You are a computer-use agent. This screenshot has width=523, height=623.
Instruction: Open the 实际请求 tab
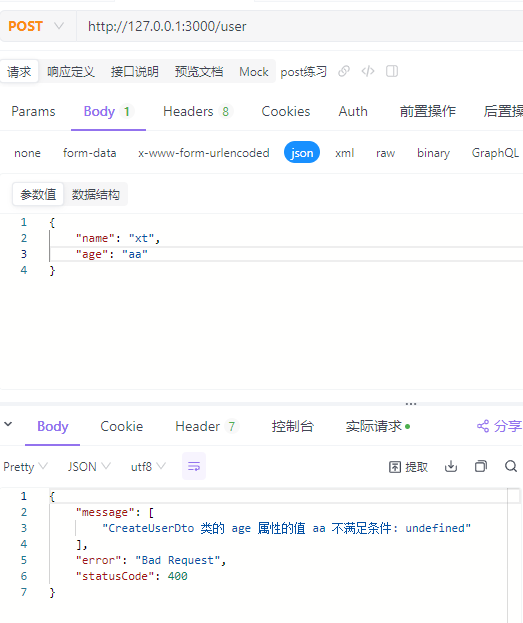point(378,426)
